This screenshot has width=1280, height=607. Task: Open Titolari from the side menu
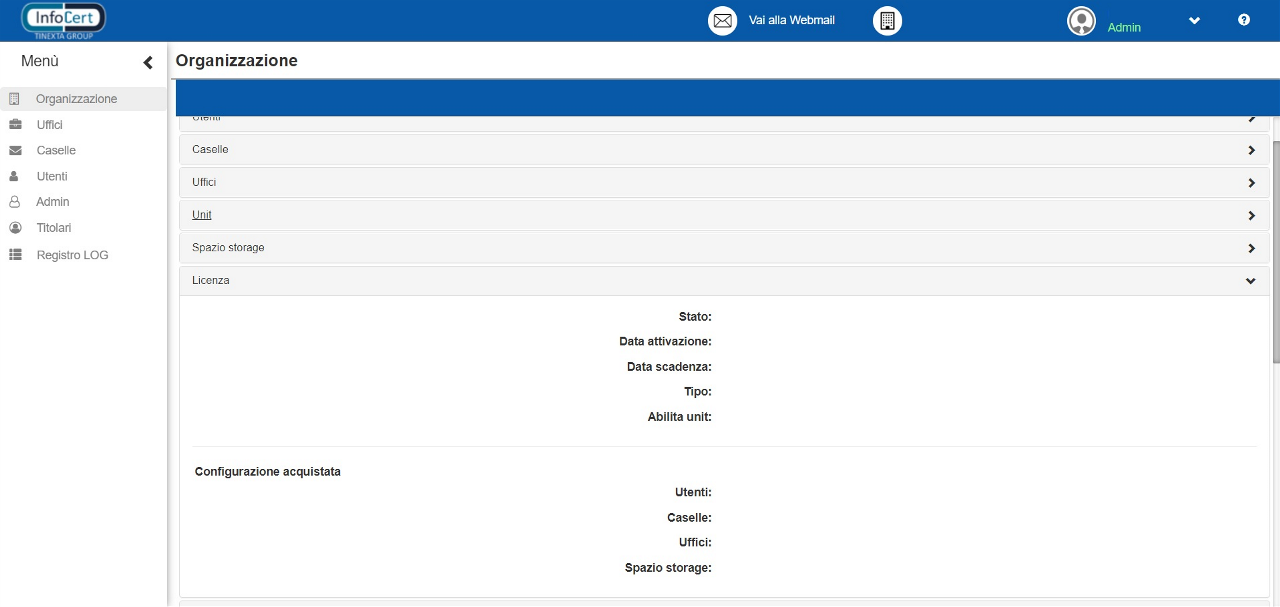click(x=54, y=228)
